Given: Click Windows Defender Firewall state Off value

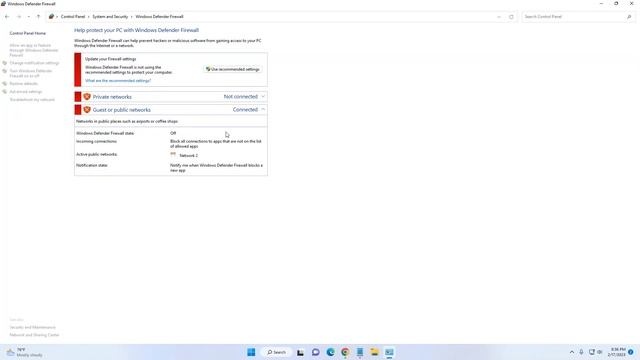Looking at the screenshot, I should [173, 133].
